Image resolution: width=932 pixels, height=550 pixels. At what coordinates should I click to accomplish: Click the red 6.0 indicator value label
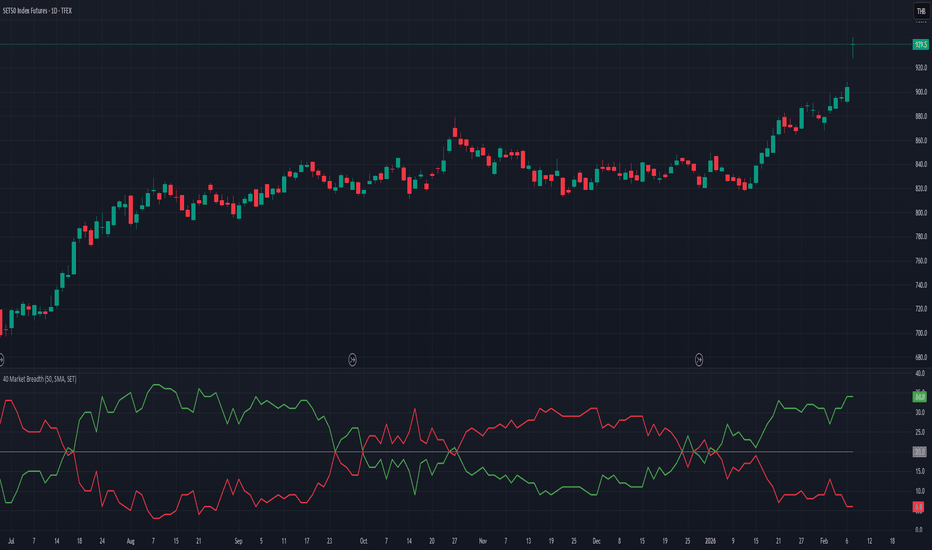tap(919, 507)
